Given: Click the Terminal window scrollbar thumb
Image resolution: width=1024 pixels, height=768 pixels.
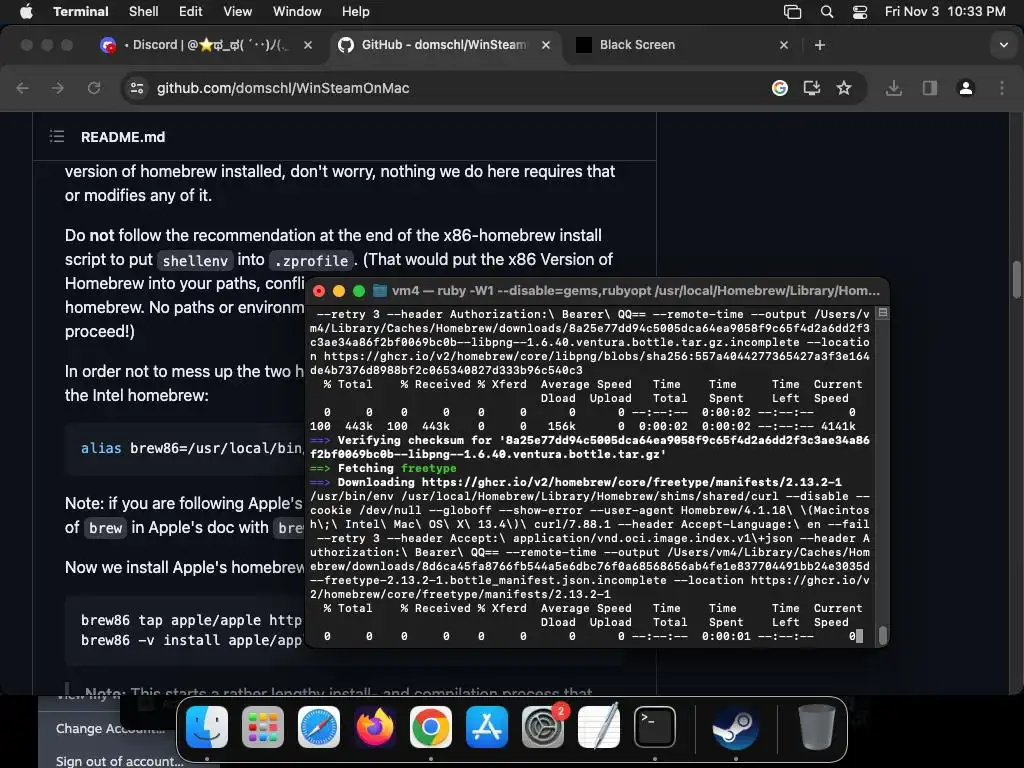Looking at the screenshot, I should [x=883, y=635].
